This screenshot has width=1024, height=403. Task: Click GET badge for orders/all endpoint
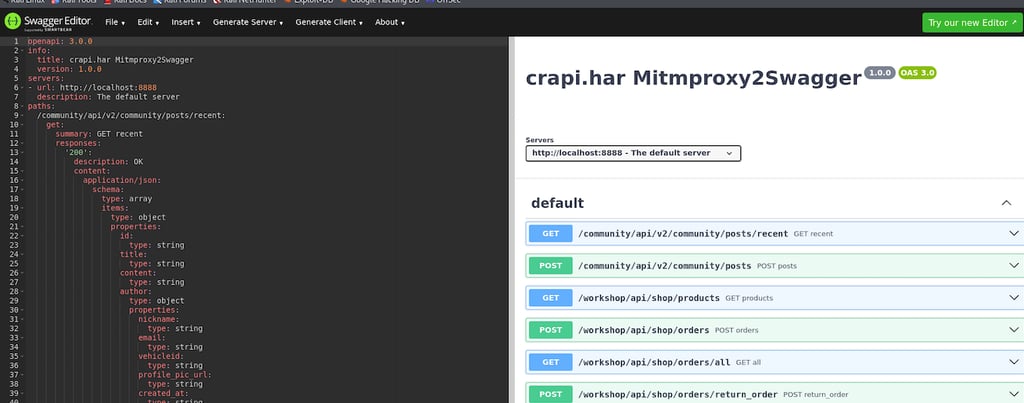[x=551, y=362]
